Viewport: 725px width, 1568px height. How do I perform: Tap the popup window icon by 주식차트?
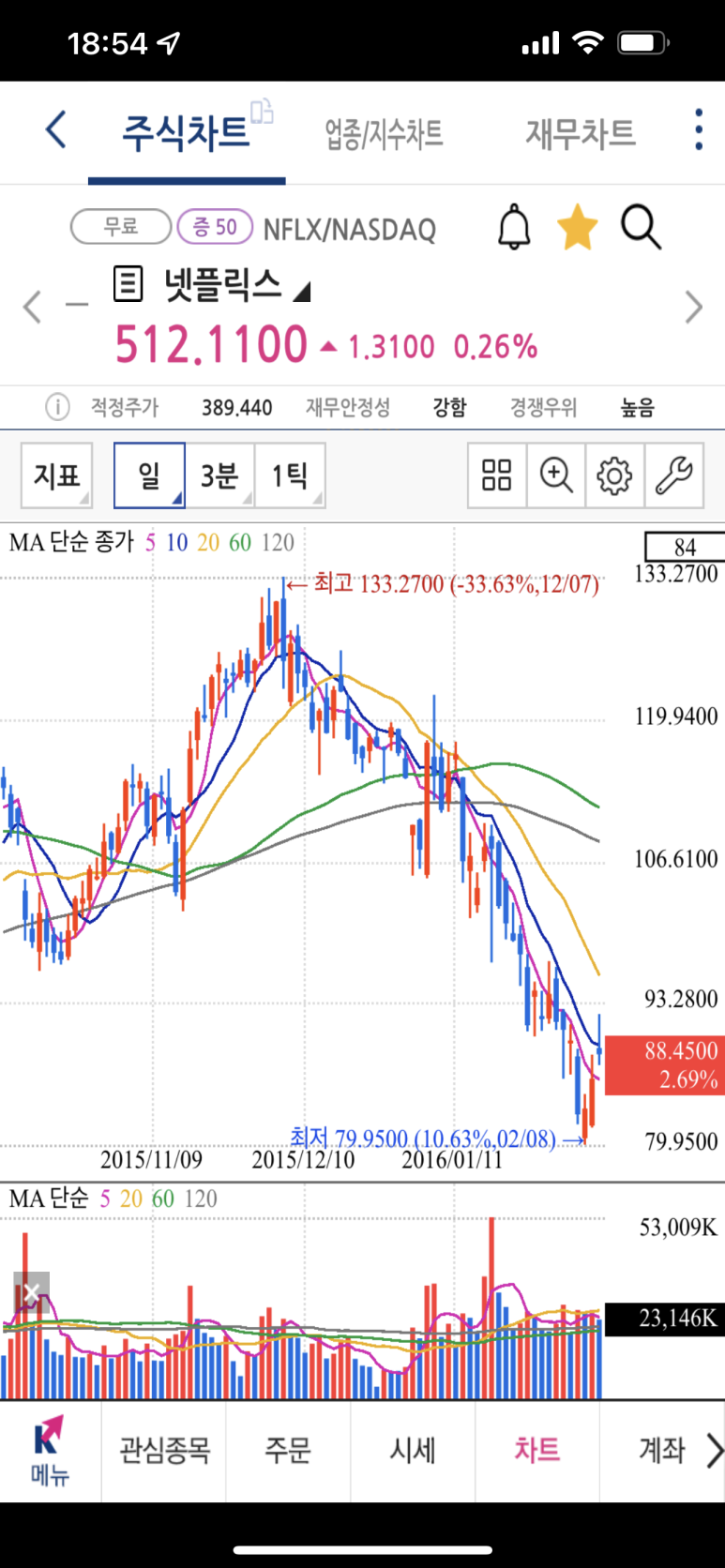[263, 112]
